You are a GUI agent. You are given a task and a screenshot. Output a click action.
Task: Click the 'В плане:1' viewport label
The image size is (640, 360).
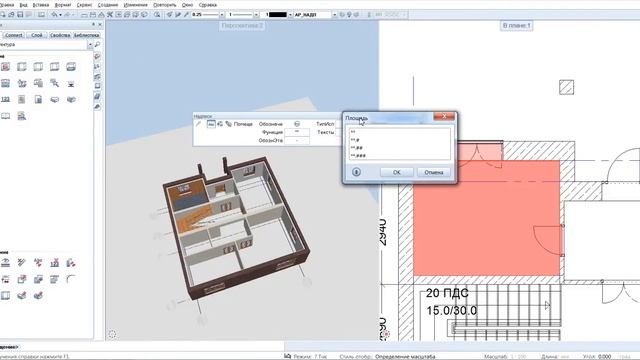click(x=516, y=26)
